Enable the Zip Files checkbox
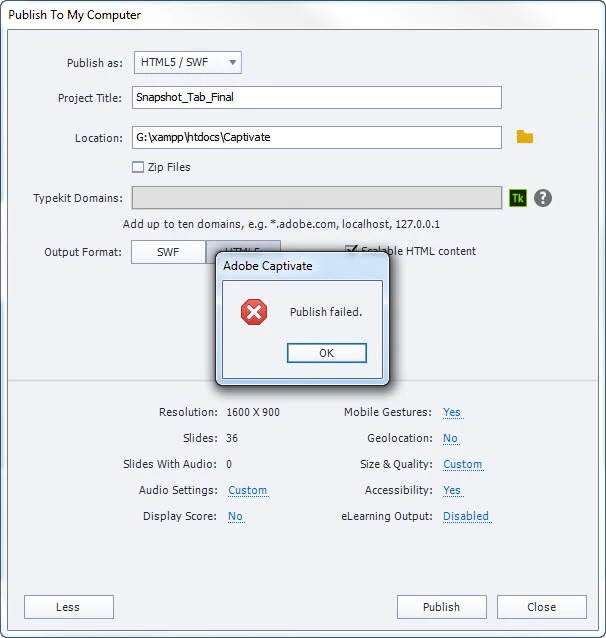 tap(138, 167)
